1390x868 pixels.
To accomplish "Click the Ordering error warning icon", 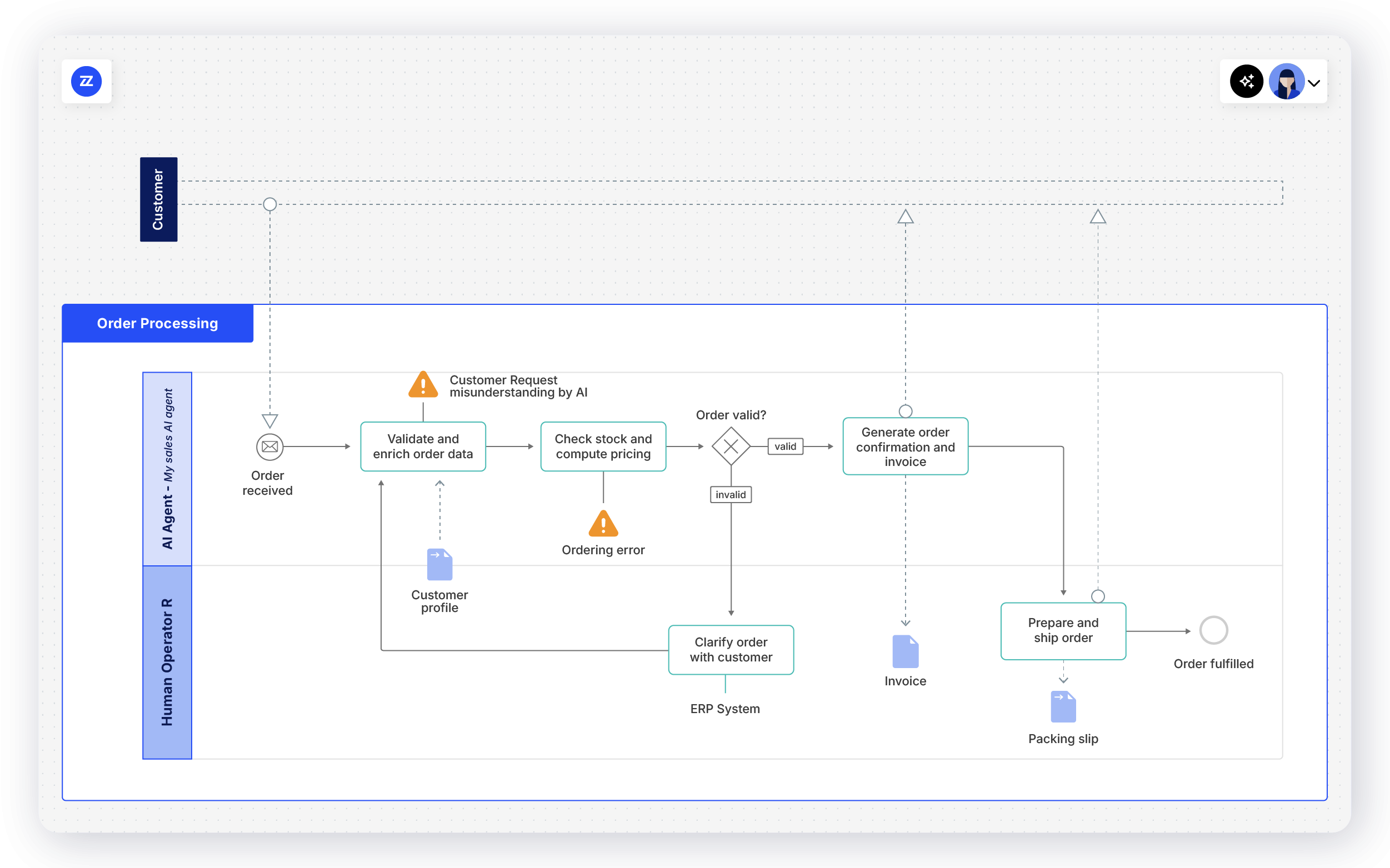I will 603,523.
